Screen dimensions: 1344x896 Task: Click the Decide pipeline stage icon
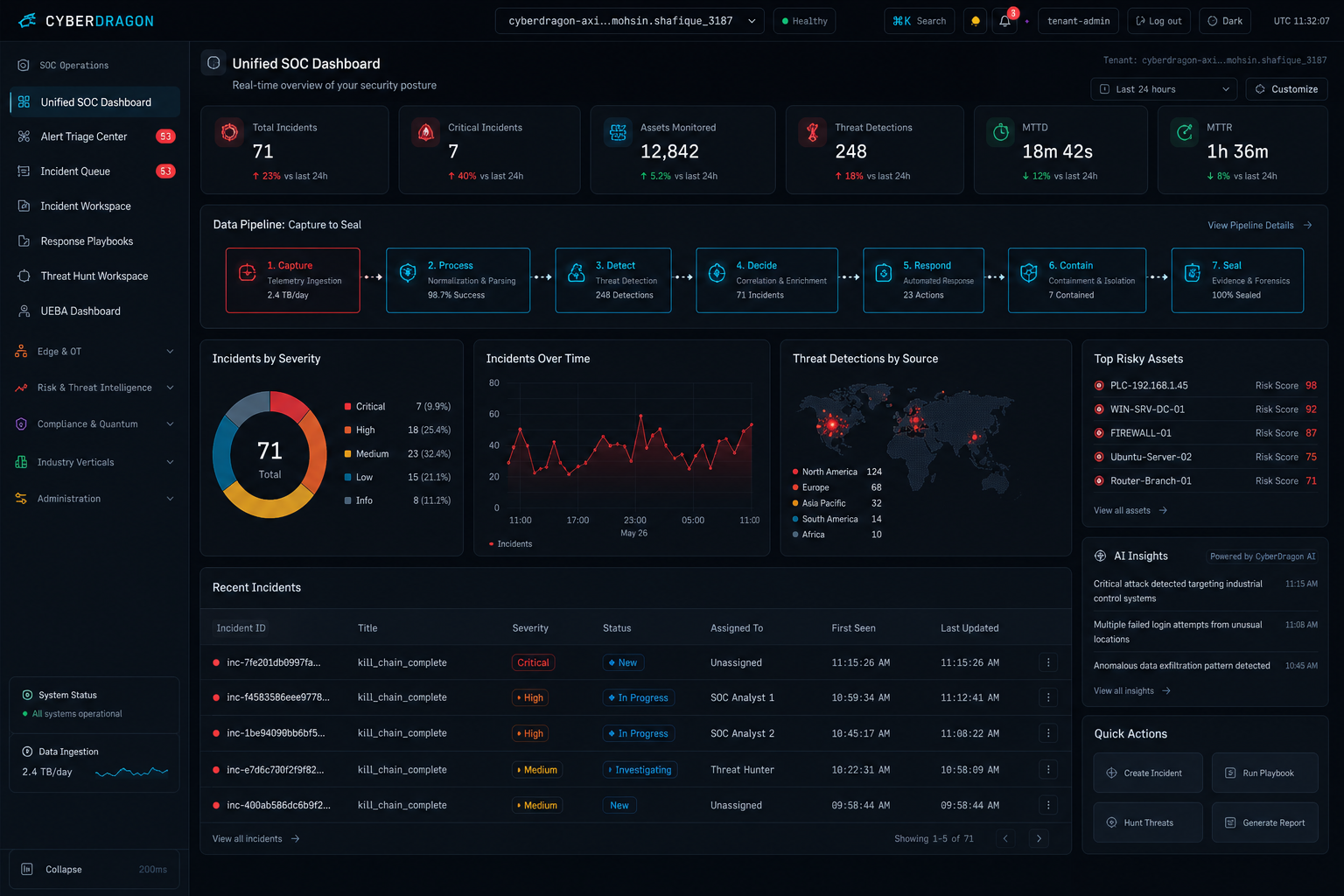(x=717, y=272)
